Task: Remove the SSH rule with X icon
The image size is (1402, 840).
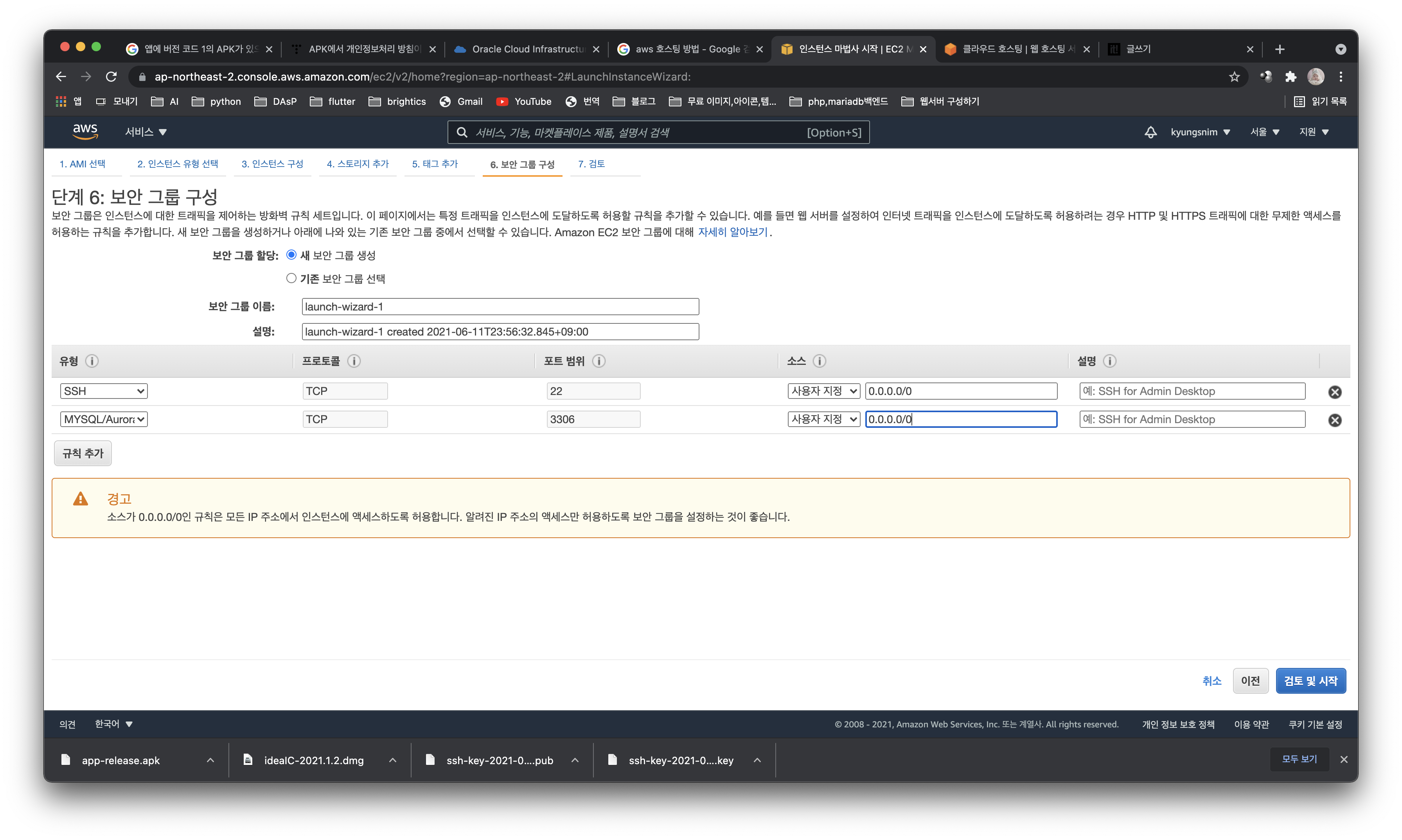Action: pyautogui.click(x=1334, y=392)
